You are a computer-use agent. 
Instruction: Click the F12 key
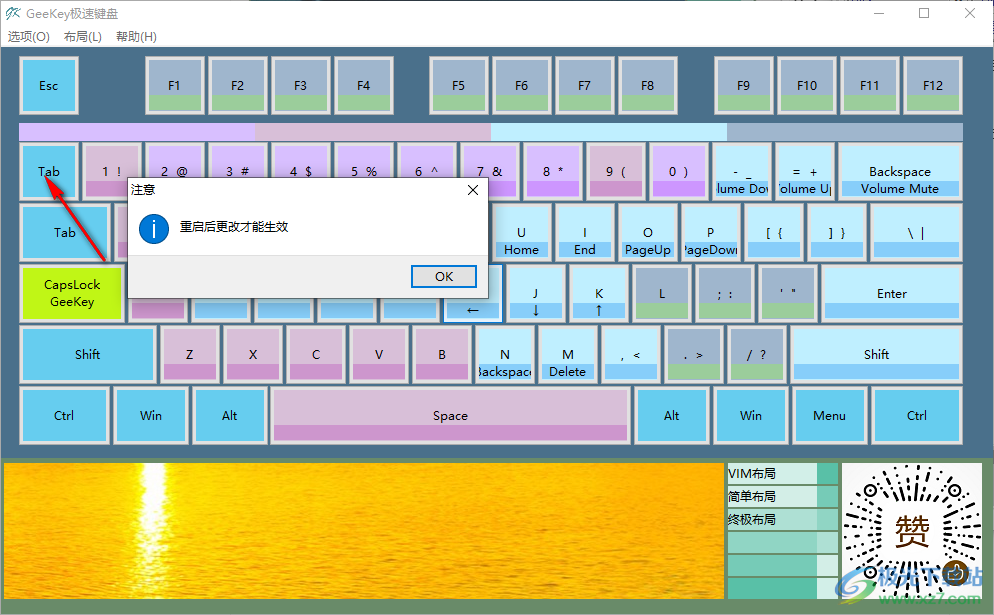(x=933, y=86)
